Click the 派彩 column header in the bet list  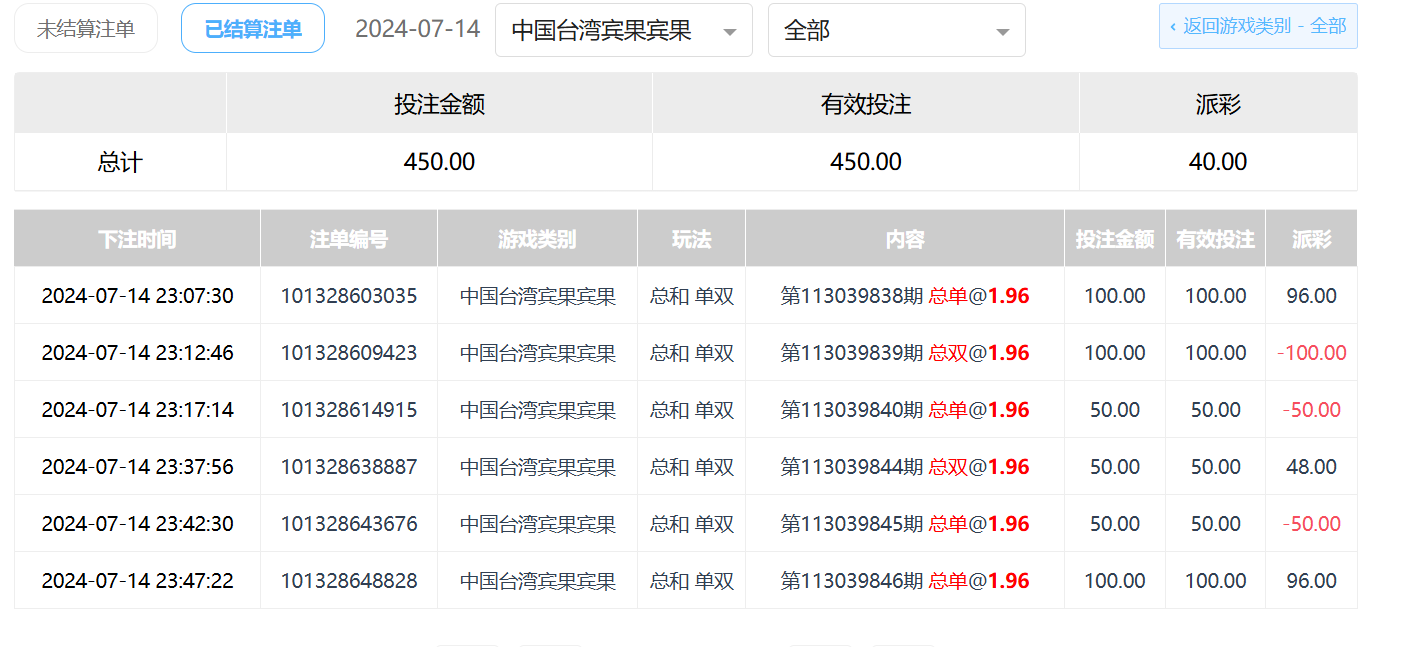point(1311,239)
